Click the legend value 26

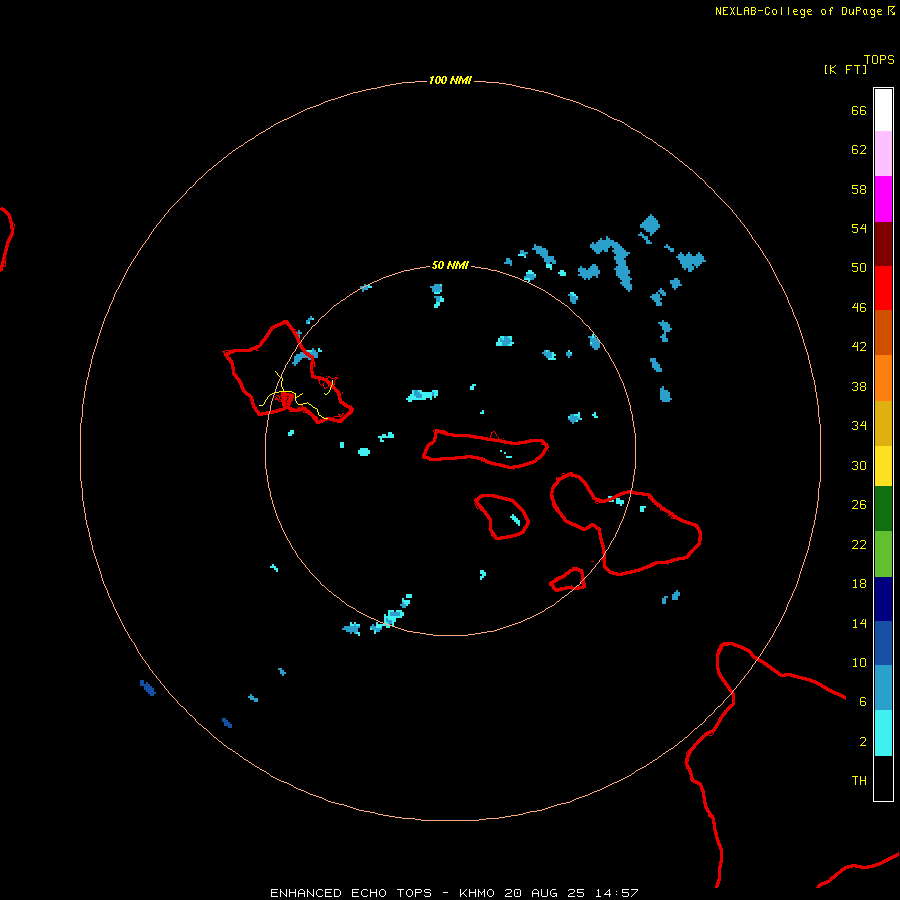(859, 505)
